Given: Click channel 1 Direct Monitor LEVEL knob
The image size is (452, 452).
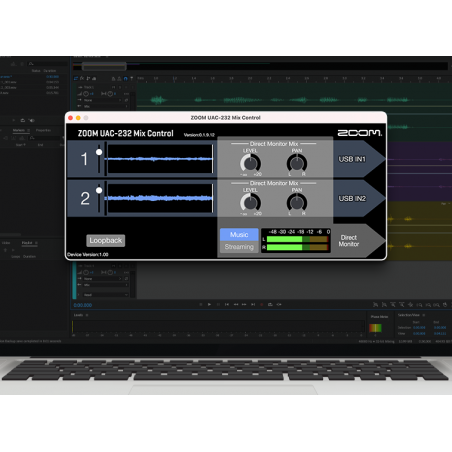Looking at the screenshot, I should point(250,163).
